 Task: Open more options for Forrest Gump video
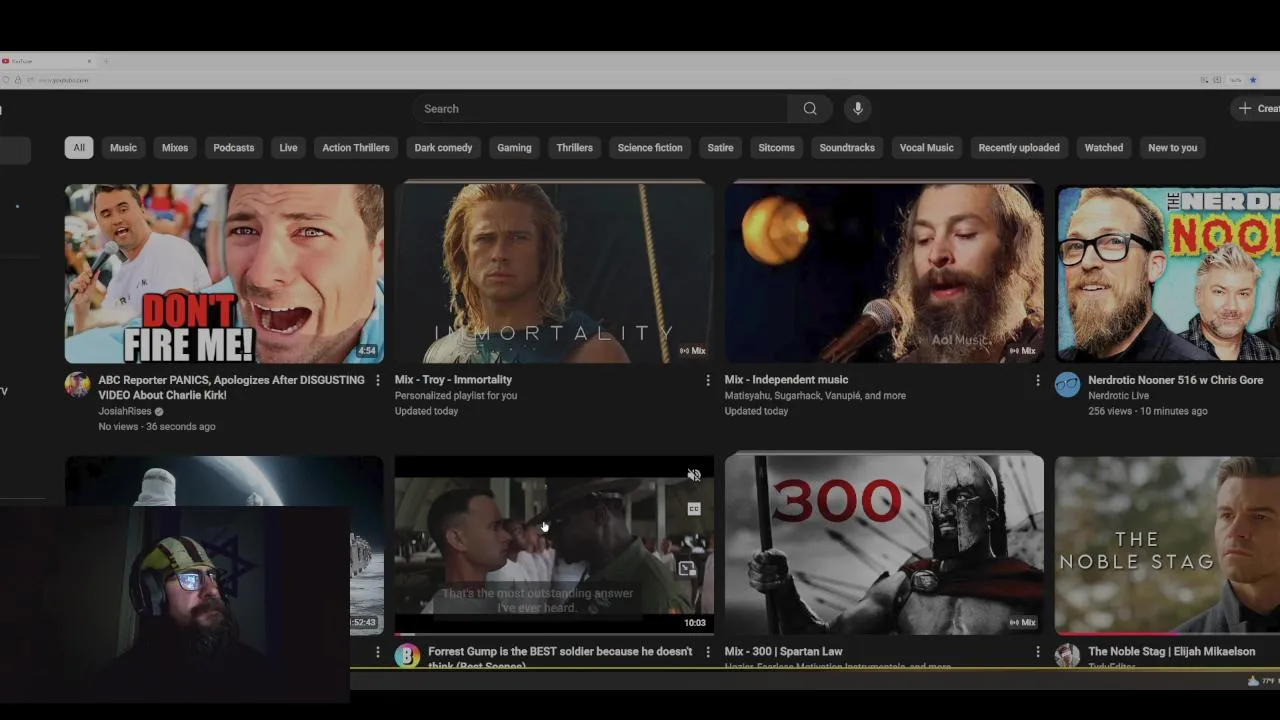coord(707,652)
